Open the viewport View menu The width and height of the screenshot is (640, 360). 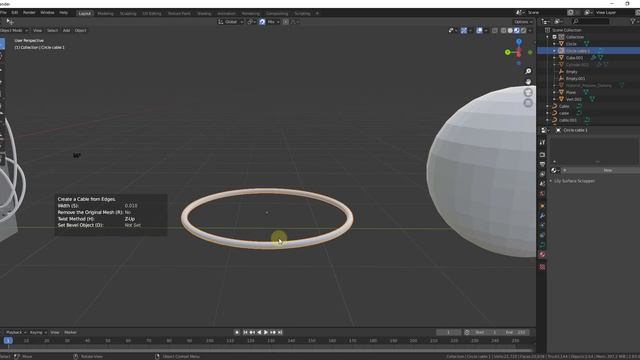(x=37, y=31)
